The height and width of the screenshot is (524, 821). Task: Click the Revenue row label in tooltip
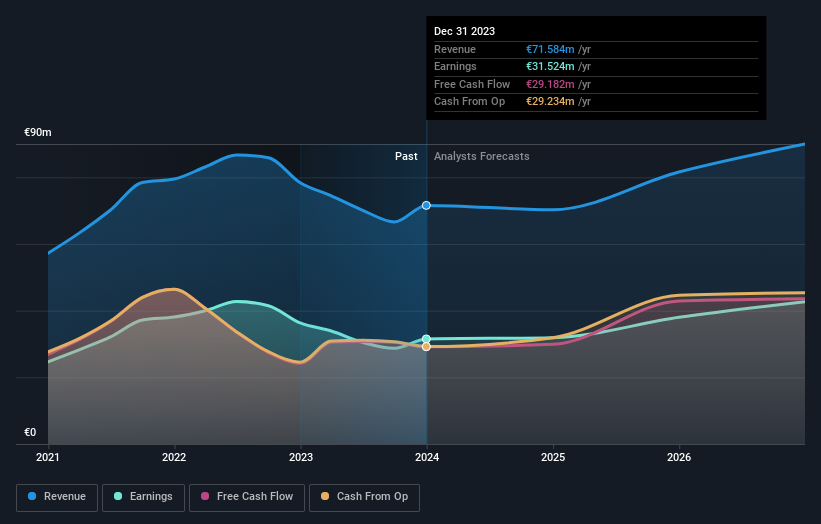tap(455, 49)
